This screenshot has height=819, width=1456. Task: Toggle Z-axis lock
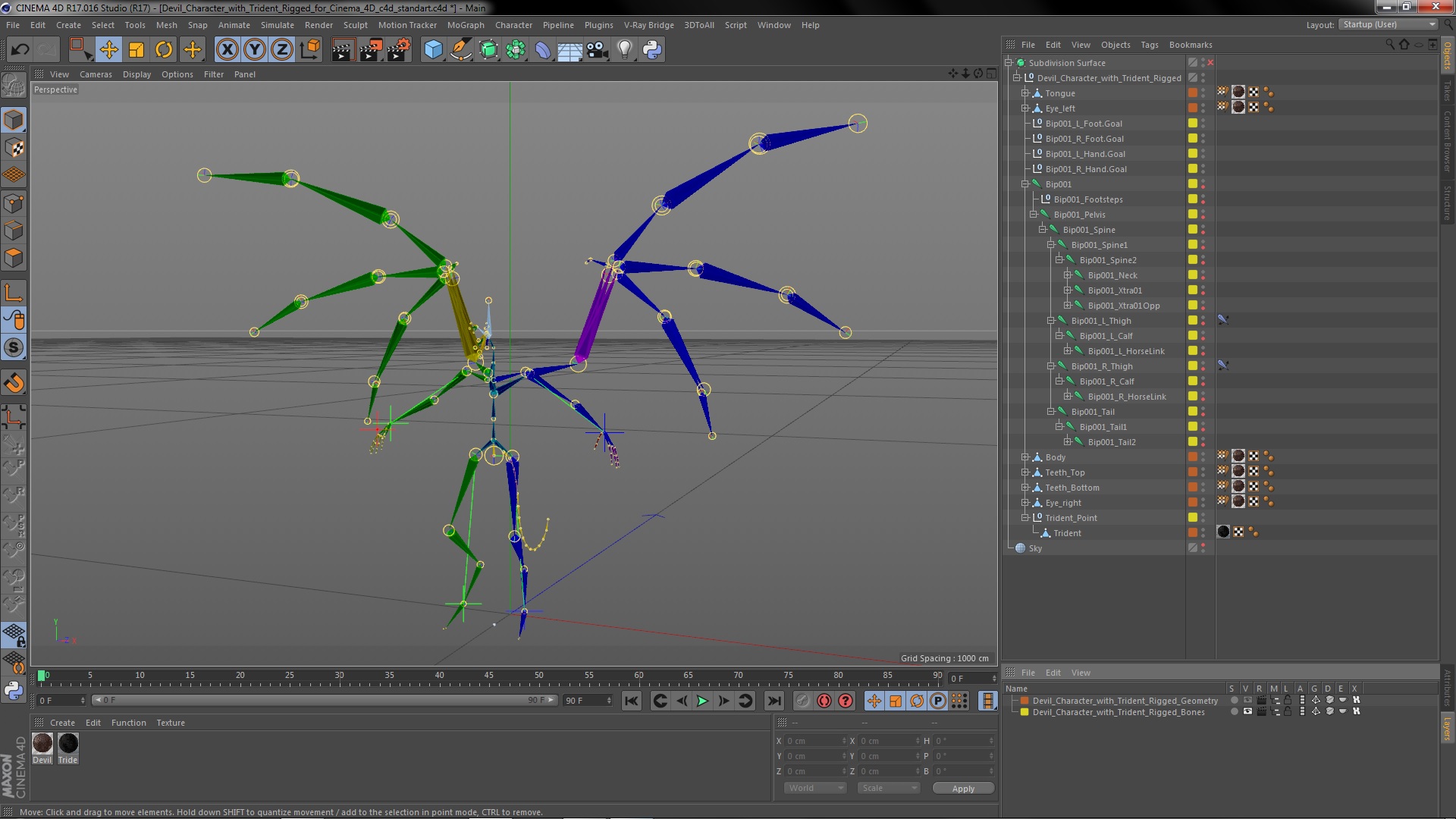click(282, 50)
